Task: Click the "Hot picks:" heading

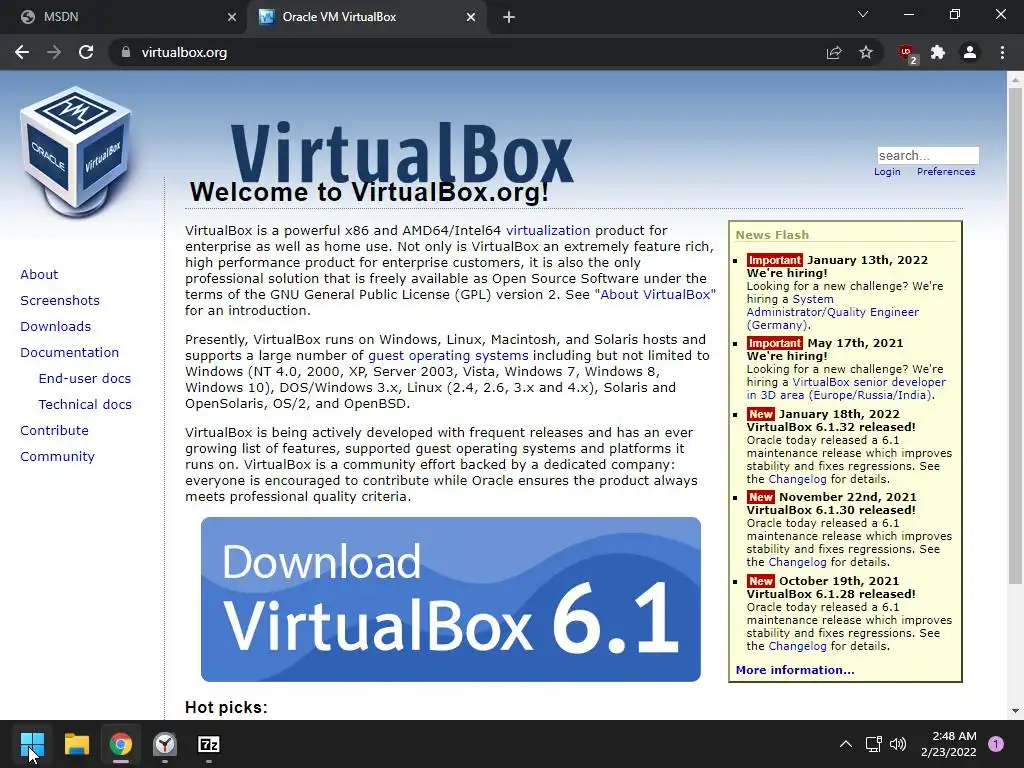Action: point(226,707)
